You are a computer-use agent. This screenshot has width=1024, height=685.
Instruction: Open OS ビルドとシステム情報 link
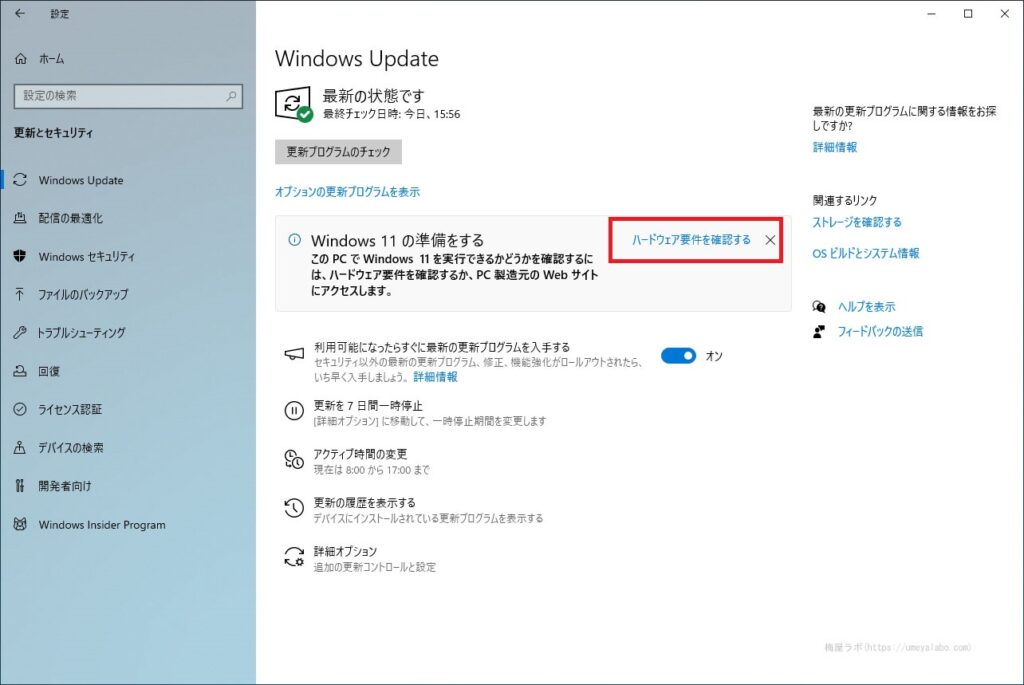[865, 253]
